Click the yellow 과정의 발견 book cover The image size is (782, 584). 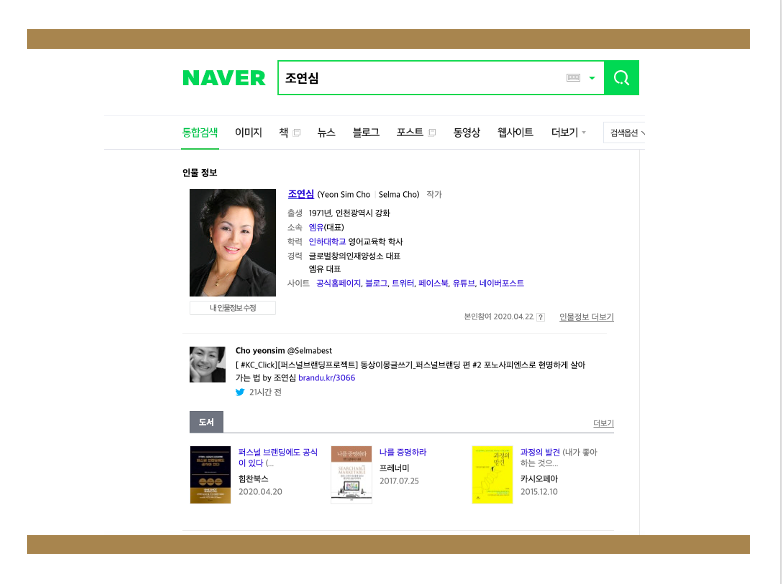point(492,475)
